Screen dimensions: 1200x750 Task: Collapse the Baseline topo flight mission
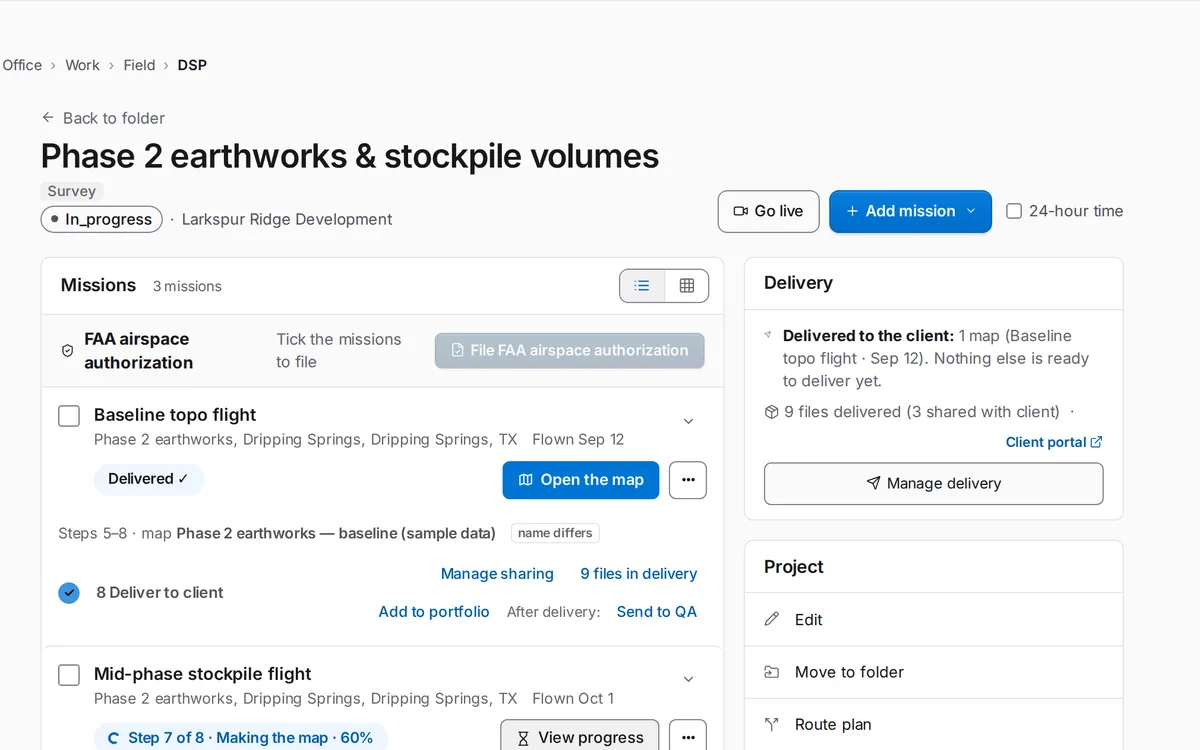[688, 421]
